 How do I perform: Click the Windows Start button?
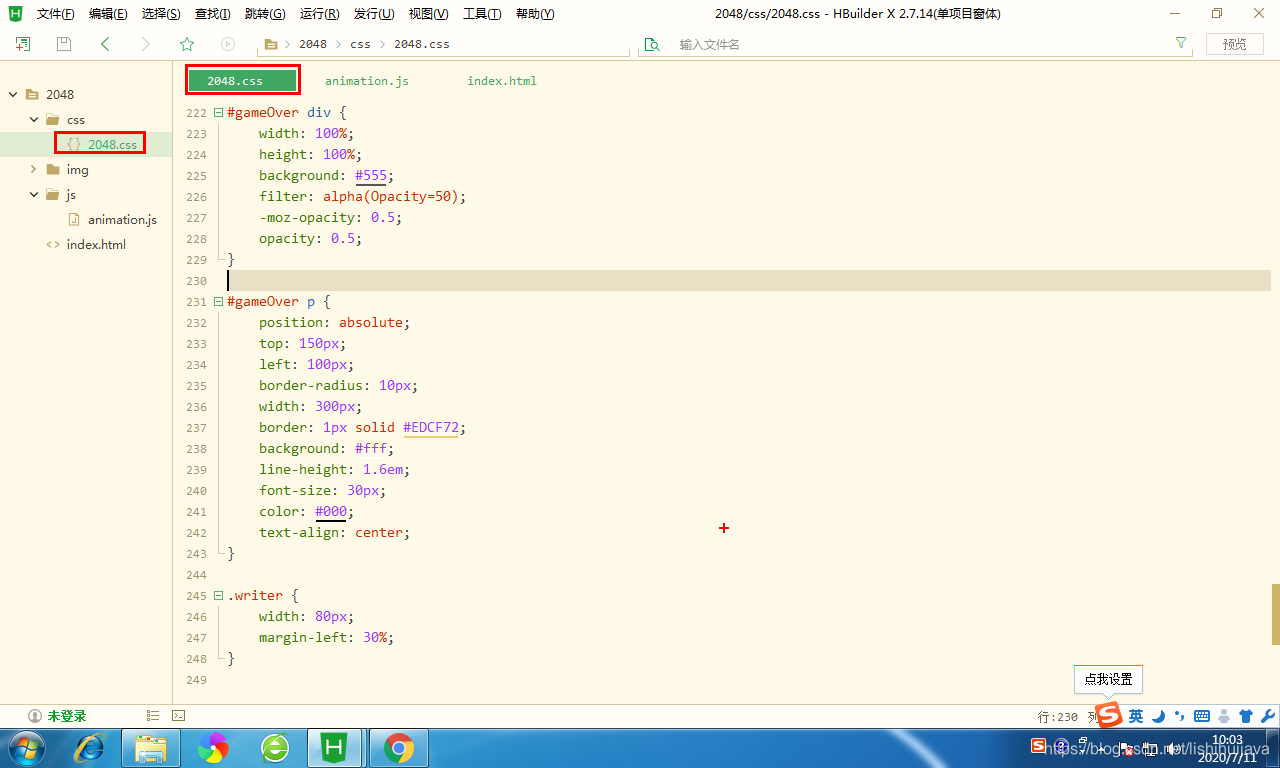(x=26, y=747)
